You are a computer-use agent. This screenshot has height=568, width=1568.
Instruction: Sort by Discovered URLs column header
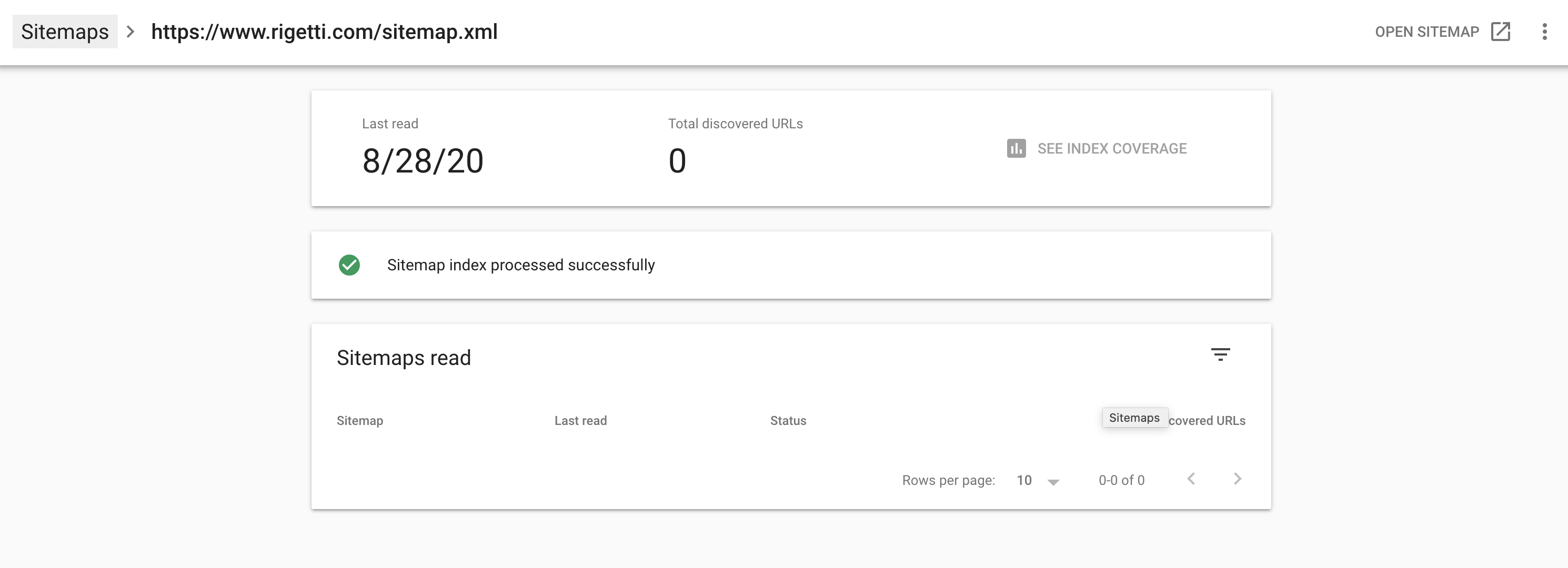[1207, 421]
